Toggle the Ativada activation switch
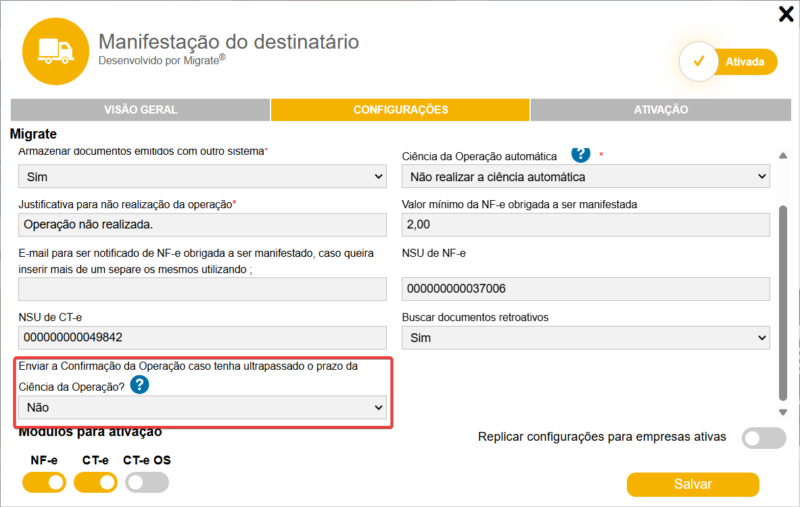 tap(728, 62)
